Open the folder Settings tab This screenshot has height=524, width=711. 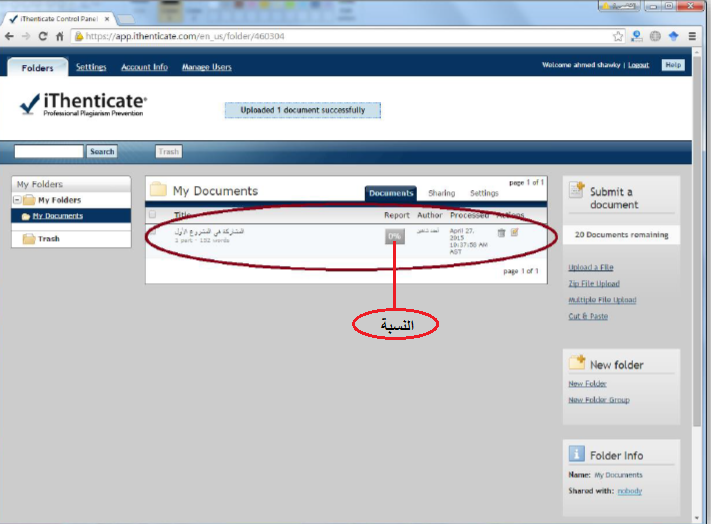(x=484, y=193)
